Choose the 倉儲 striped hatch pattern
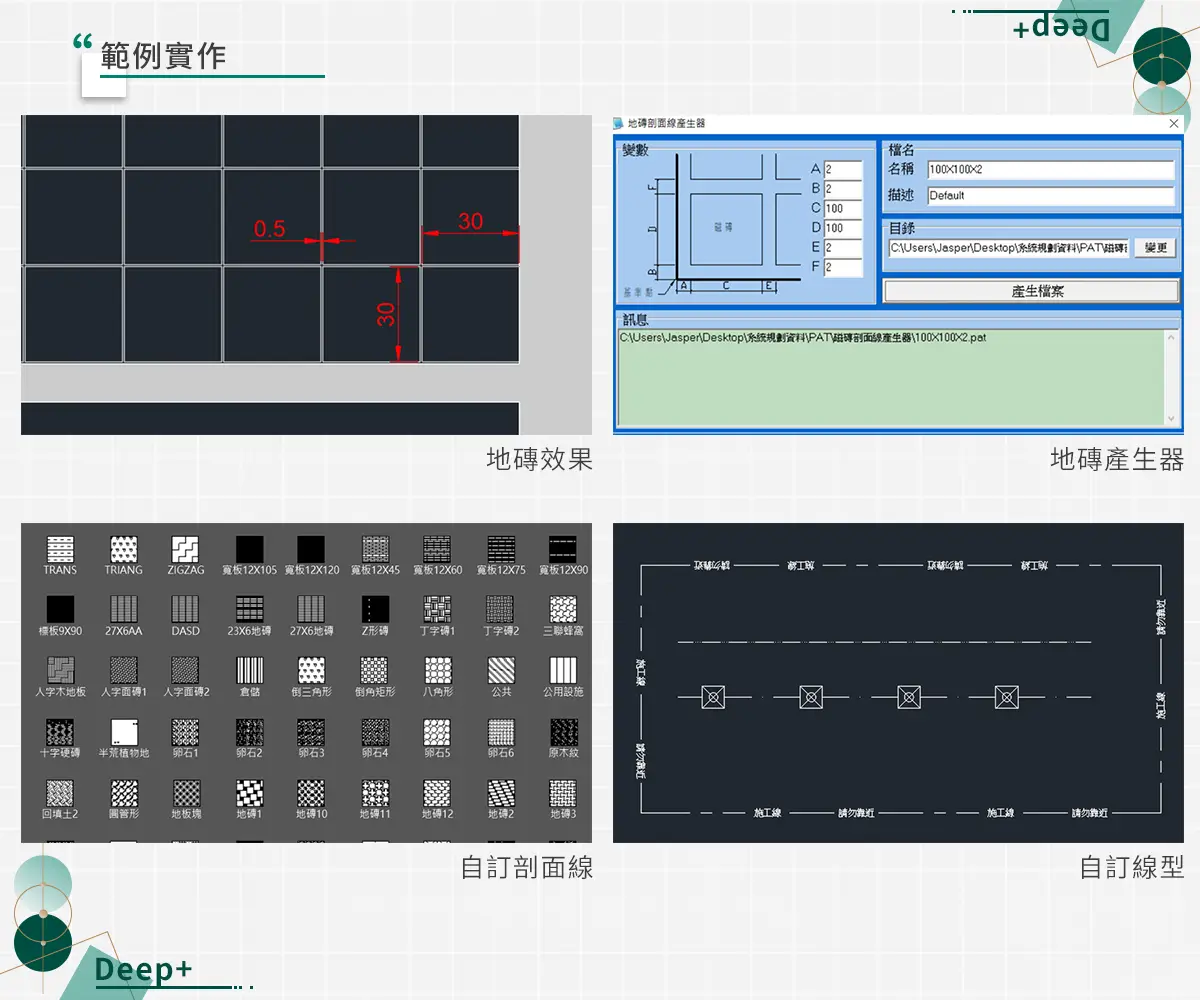This screenshot has width=1200, height=1000. coord(249,670)
